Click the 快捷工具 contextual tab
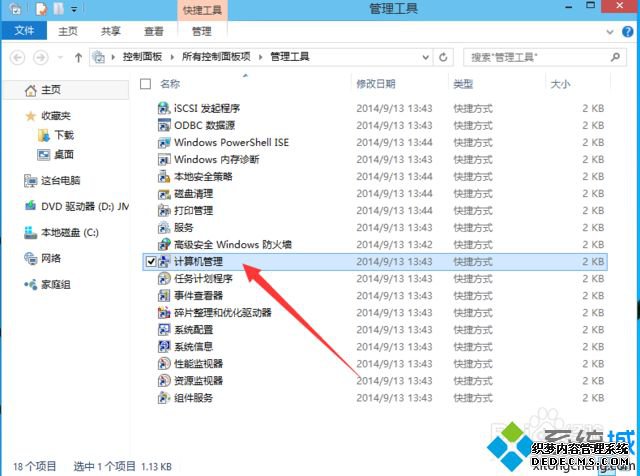Viewport: 640px width, 476px height. (x=202, y=10)
